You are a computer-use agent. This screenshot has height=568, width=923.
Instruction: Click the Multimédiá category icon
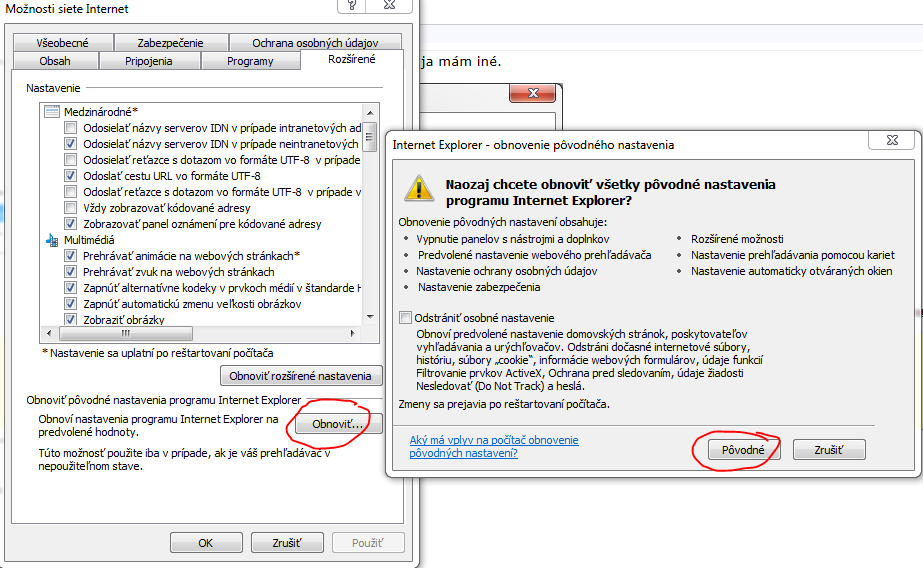[x=52, y=240]
